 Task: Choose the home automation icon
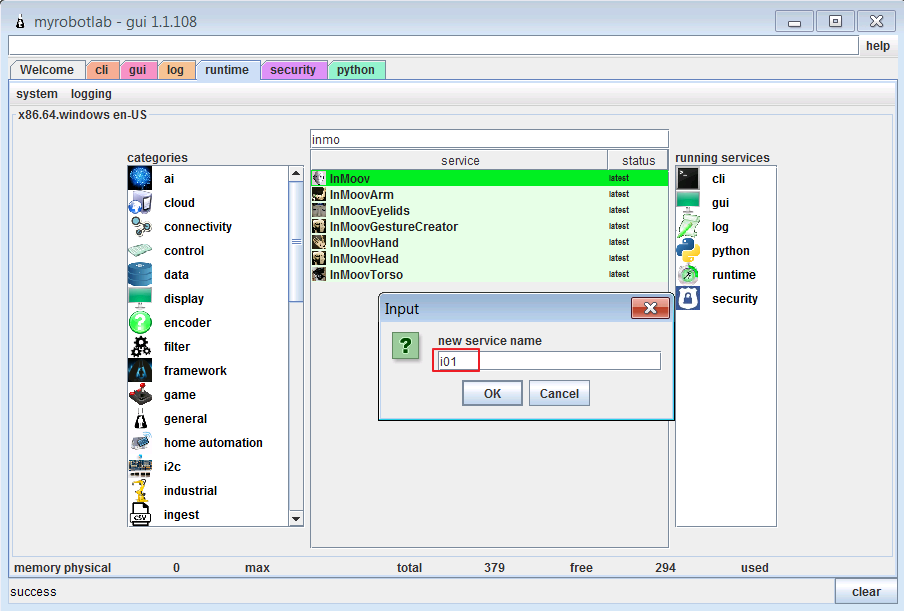(140, 443)
